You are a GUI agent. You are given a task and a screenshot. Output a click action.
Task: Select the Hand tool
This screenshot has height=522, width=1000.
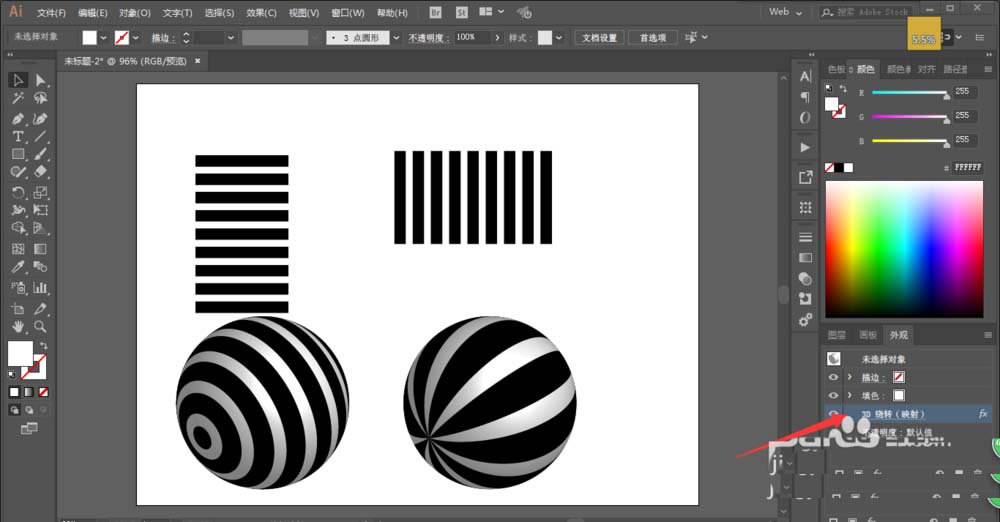(18, 326)
